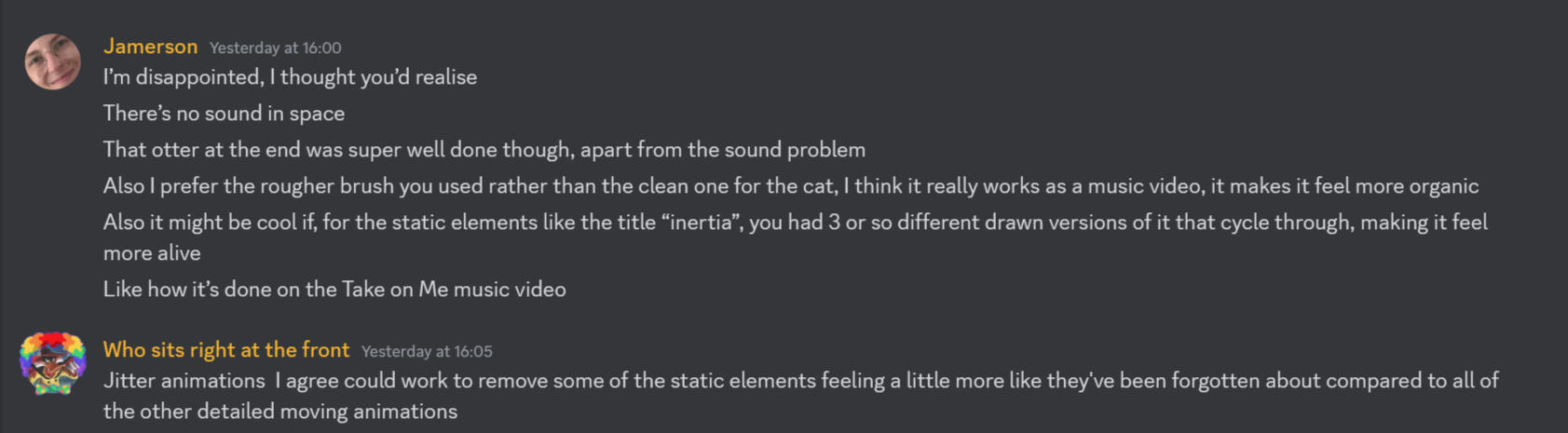Click the "There's no sound in space" message

pos(224,114)
